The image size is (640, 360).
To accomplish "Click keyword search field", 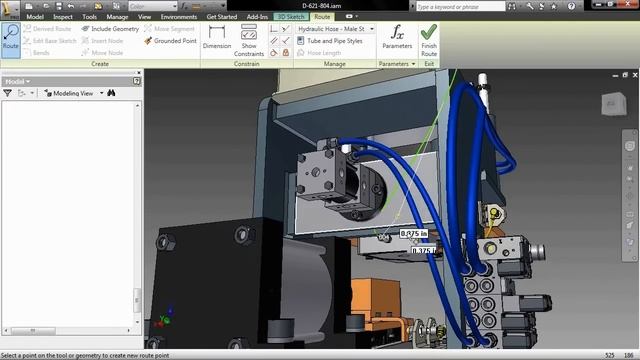I will click(x=460, y=7).
